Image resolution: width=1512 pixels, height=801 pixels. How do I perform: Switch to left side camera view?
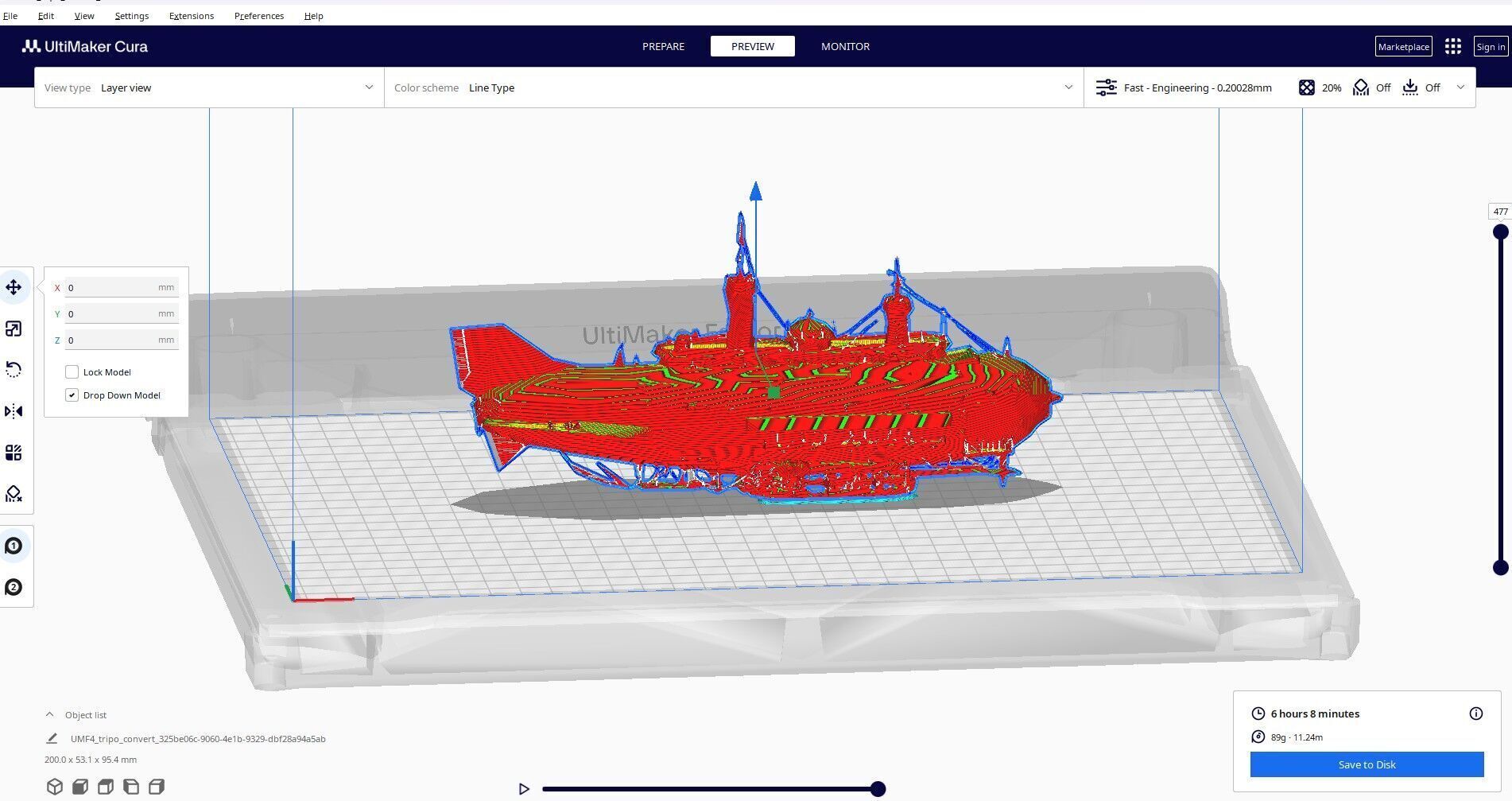click(131, 787)
